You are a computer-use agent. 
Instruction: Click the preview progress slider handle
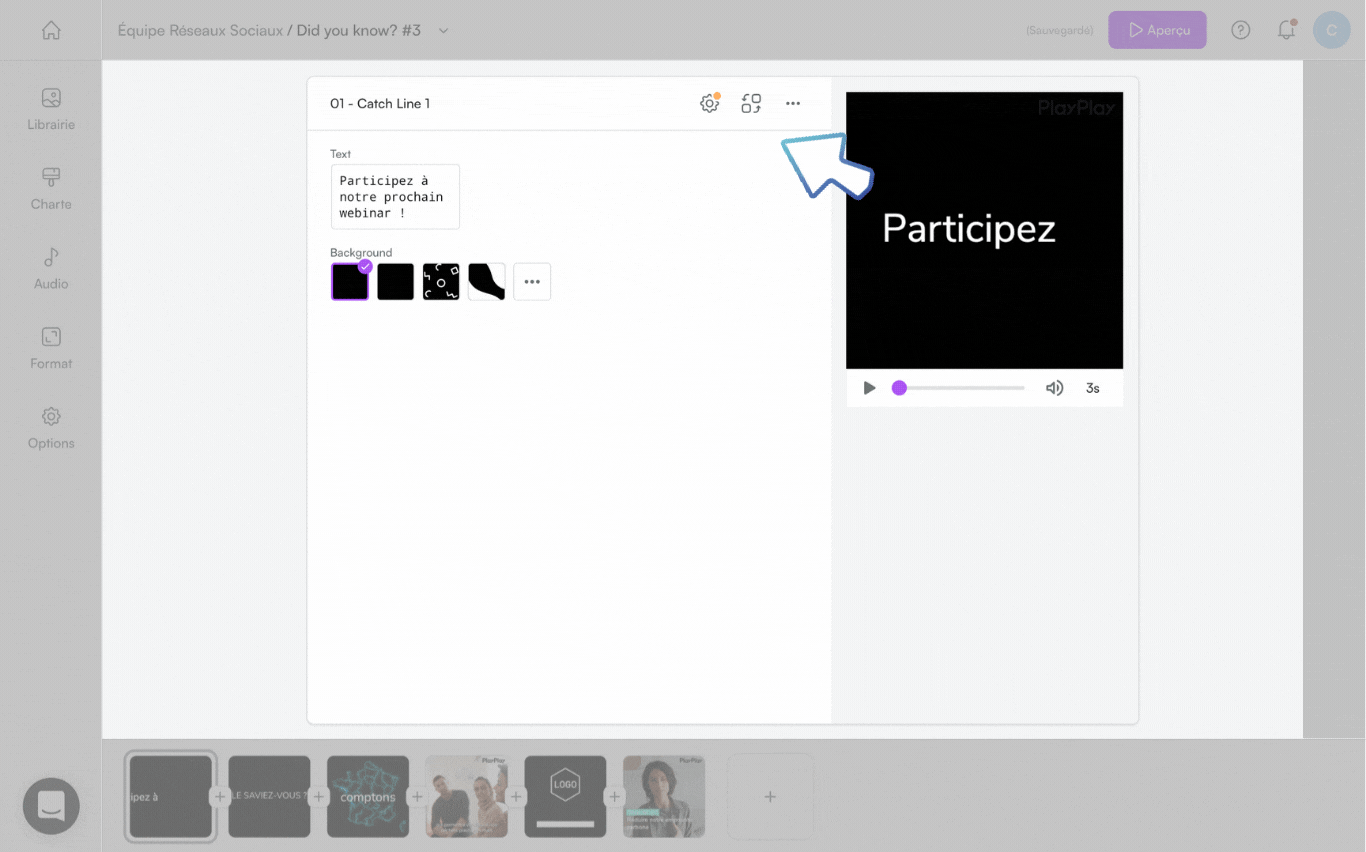pos(899,388)
